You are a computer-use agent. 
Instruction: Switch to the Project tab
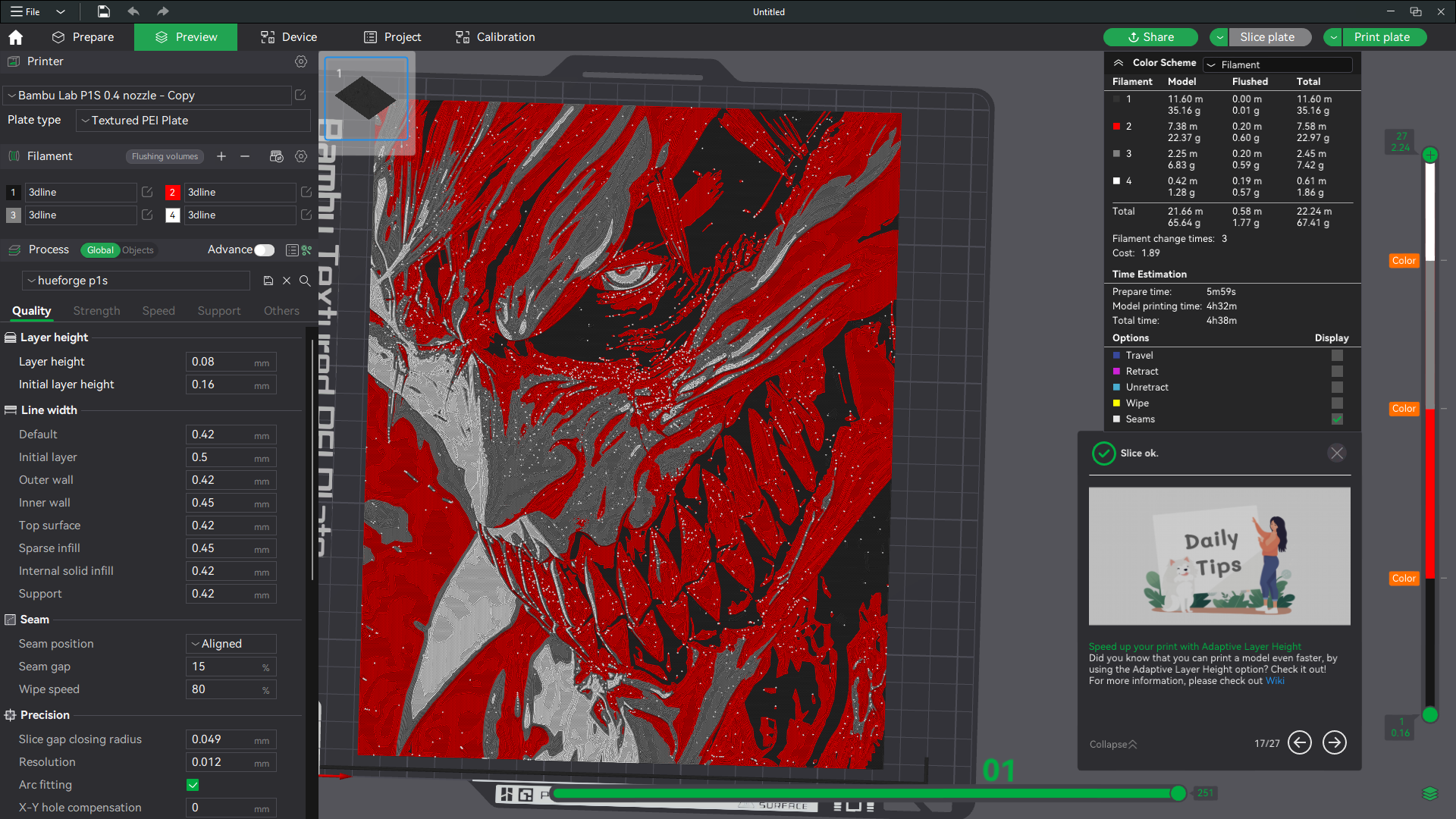[x=392, y=37]
